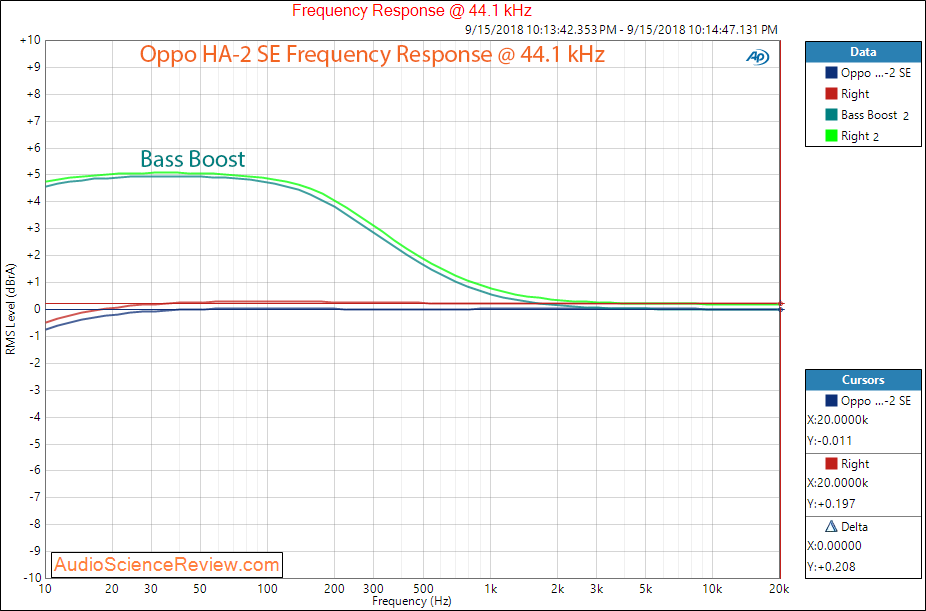Click the 1k tick on the frequency axis
This screenshot has height=611, width=926.
(x=490, y=589)
